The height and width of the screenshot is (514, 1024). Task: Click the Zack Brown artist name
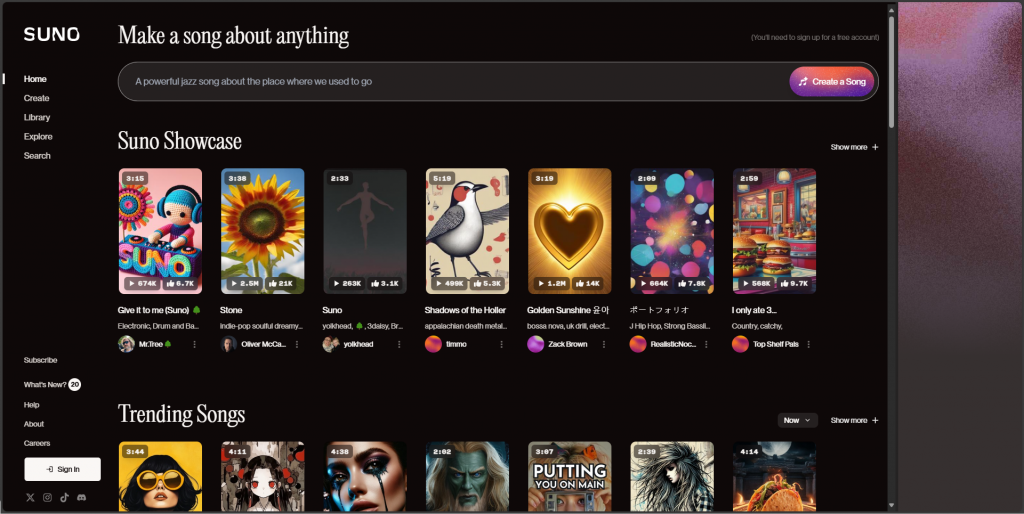coord(568,344)
